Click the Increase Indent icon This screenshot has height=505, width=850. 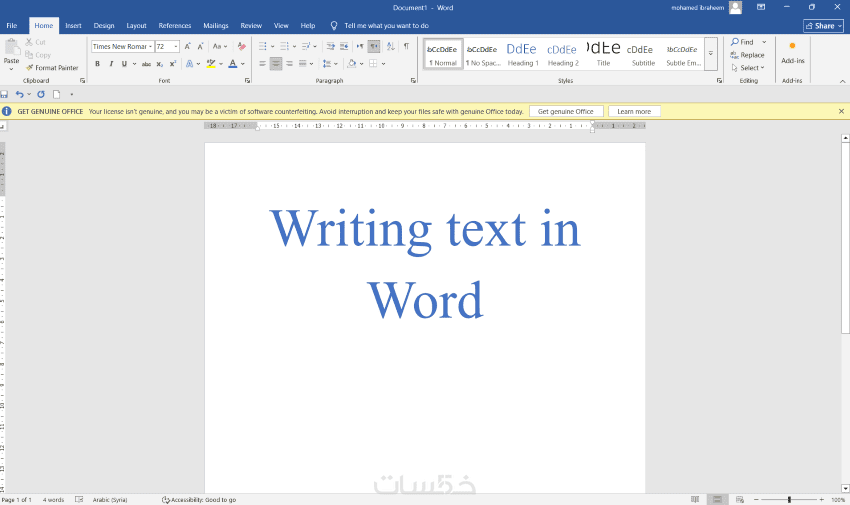(x=344, y=46)
